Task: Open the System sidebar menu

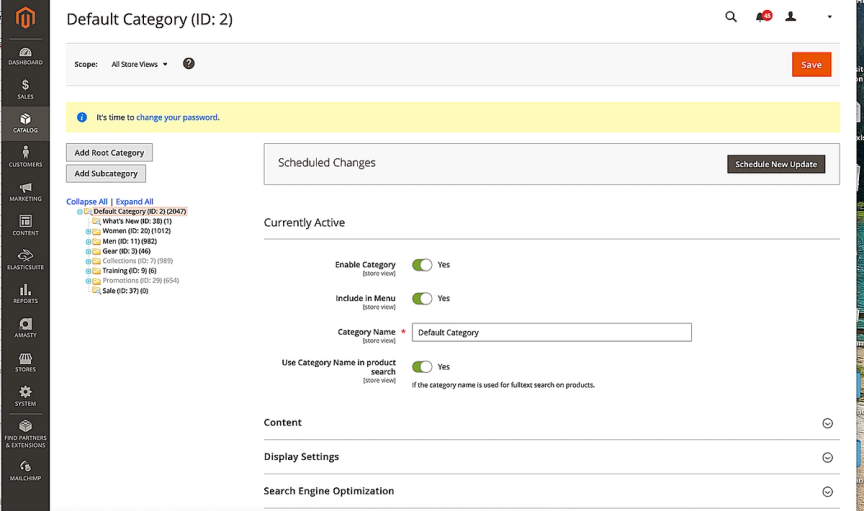Action: [x=25, y=396]
